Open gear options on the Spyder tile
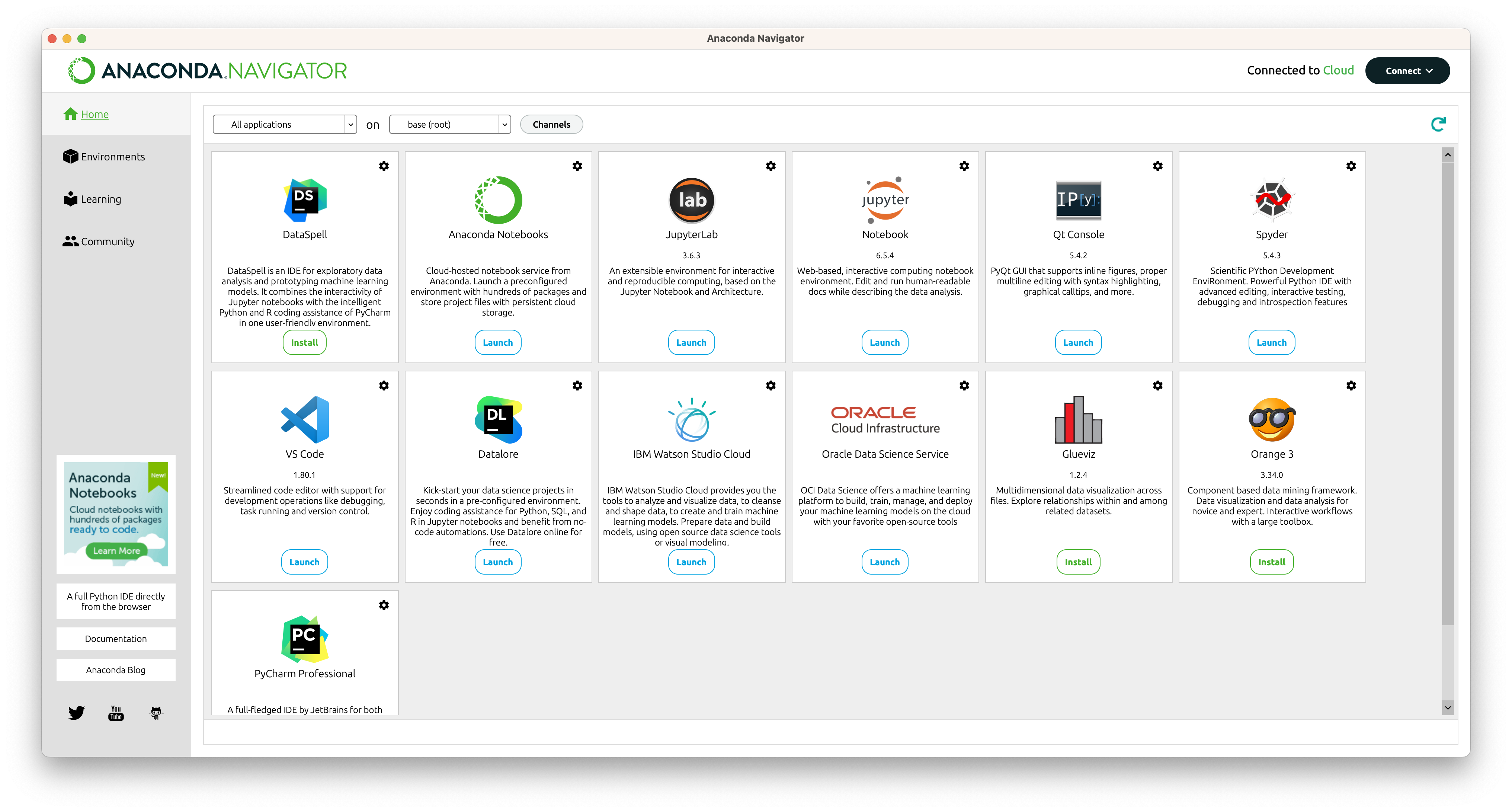1512x812 pixels. tap(1351, 166)
